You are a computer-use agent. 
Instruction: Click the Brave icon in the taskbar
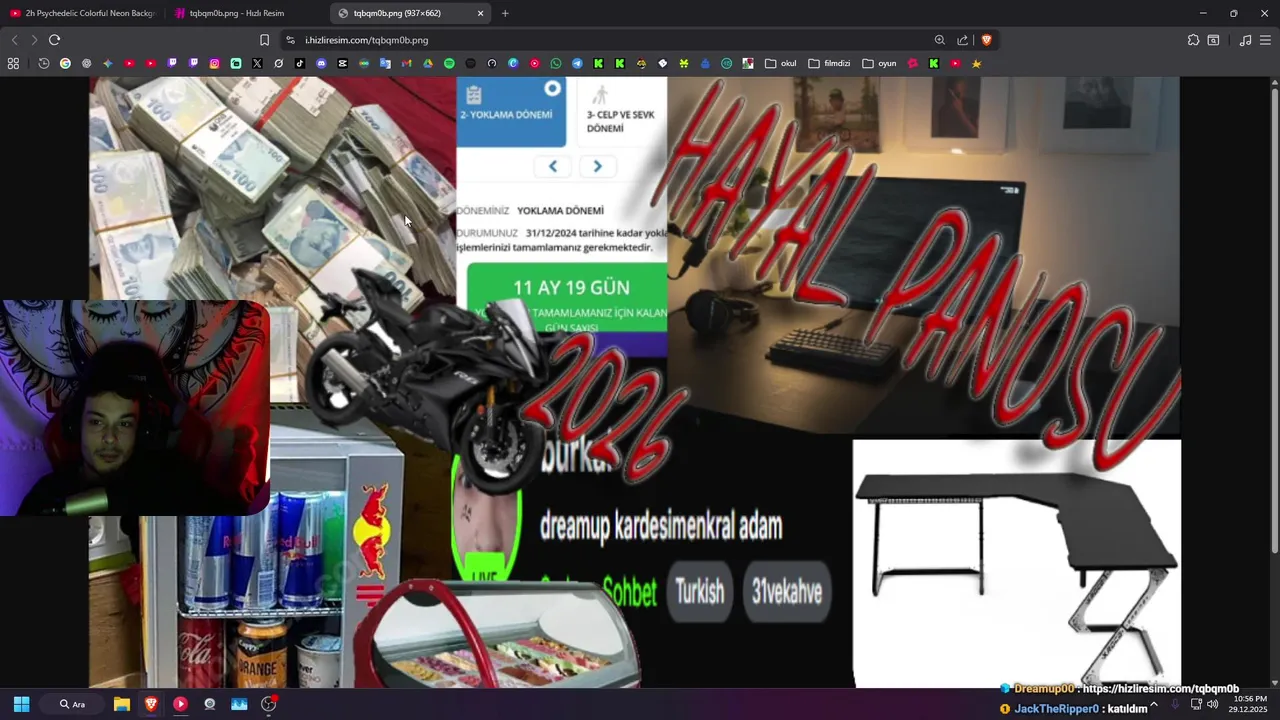pyautogui.click(x=151, y=704)
